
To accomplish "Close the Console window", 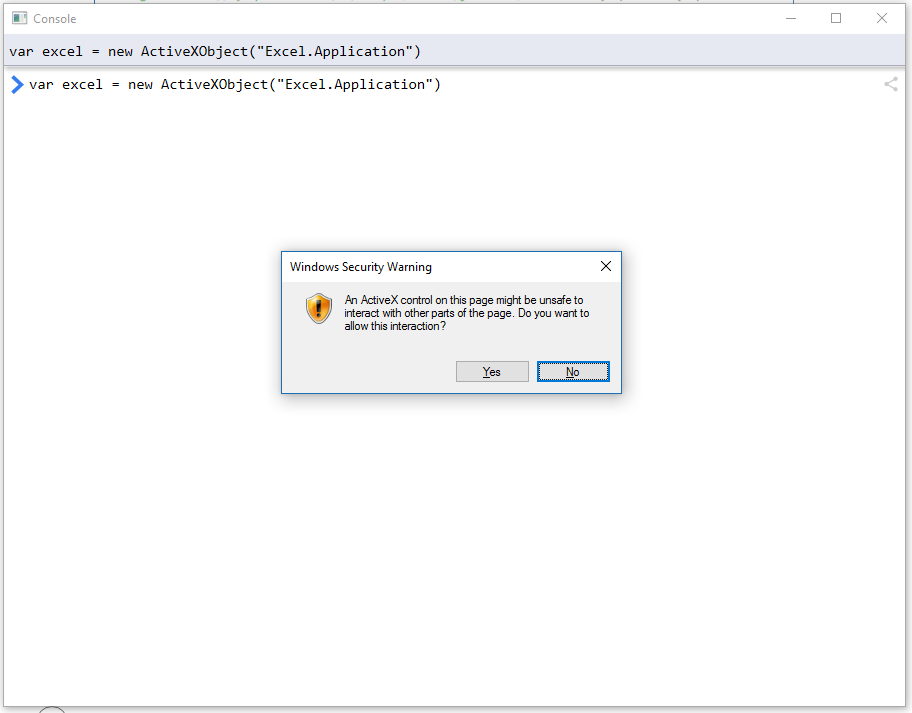I will [x=882, y=18].
